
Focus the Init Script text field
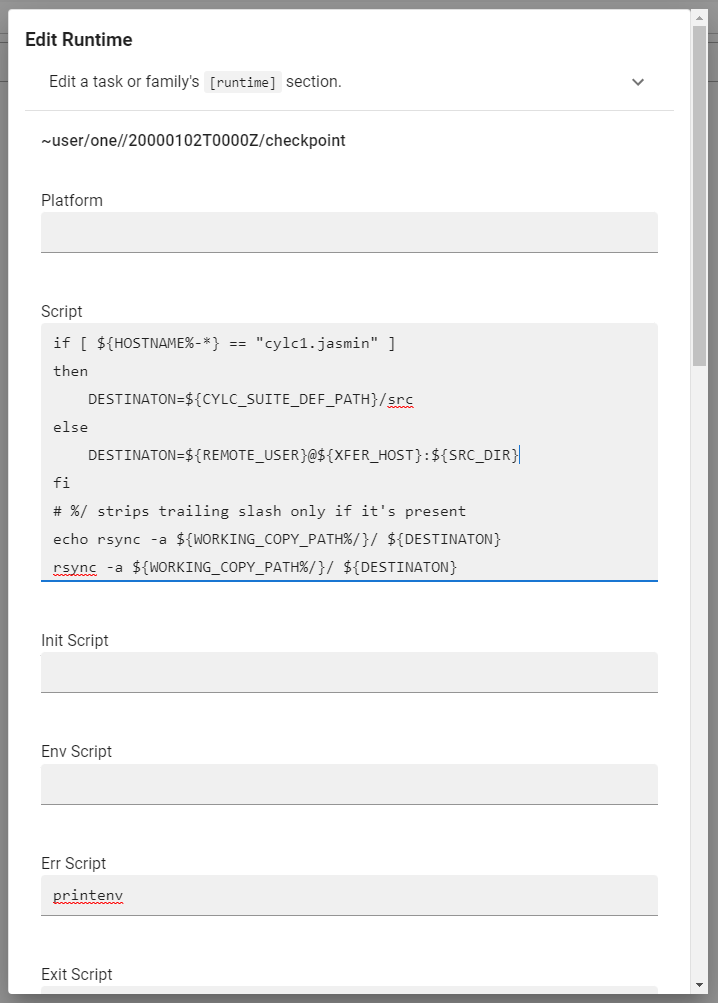349,672
